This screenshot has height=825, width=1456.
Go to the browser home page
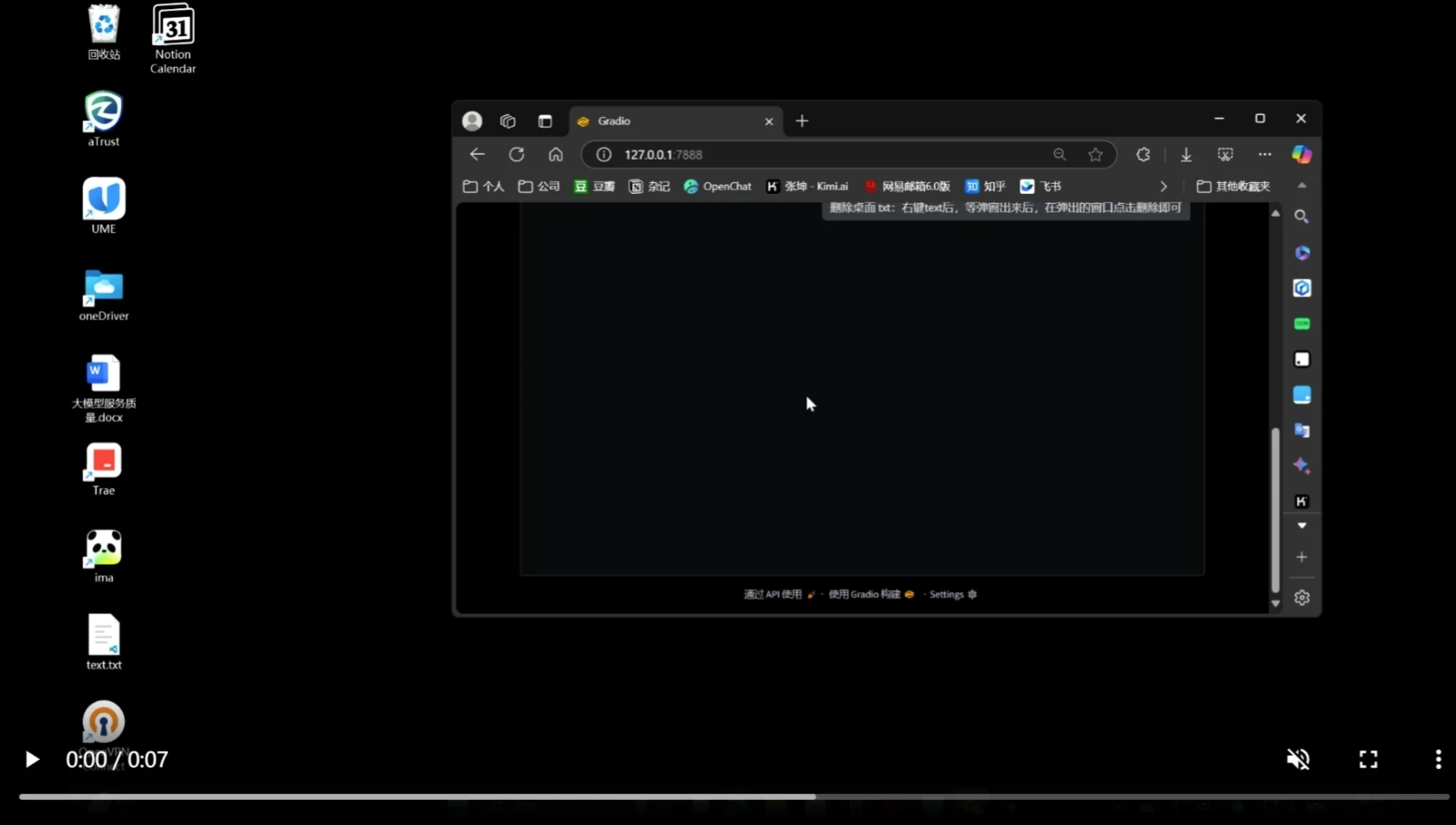556,155
